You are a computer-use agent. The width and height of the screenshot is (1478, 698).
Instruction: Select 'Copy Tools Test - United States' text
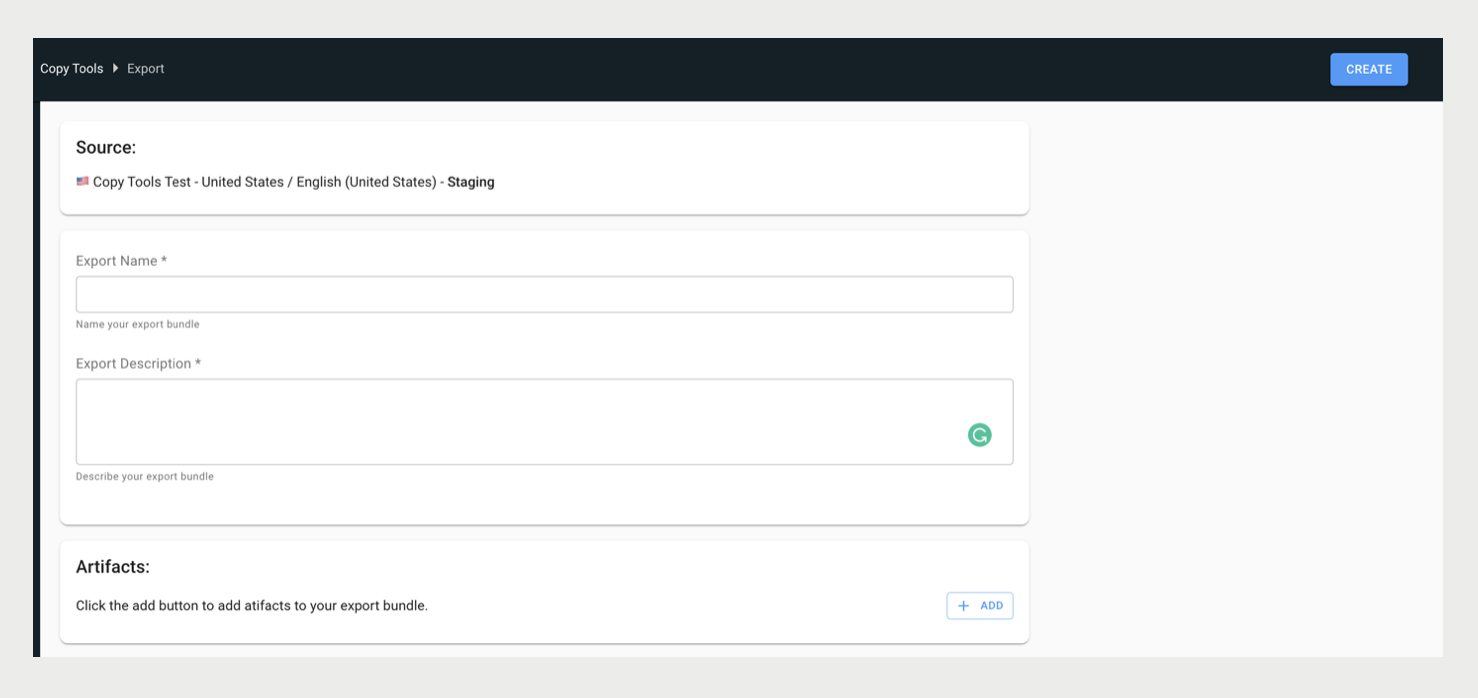click(188, 182)
